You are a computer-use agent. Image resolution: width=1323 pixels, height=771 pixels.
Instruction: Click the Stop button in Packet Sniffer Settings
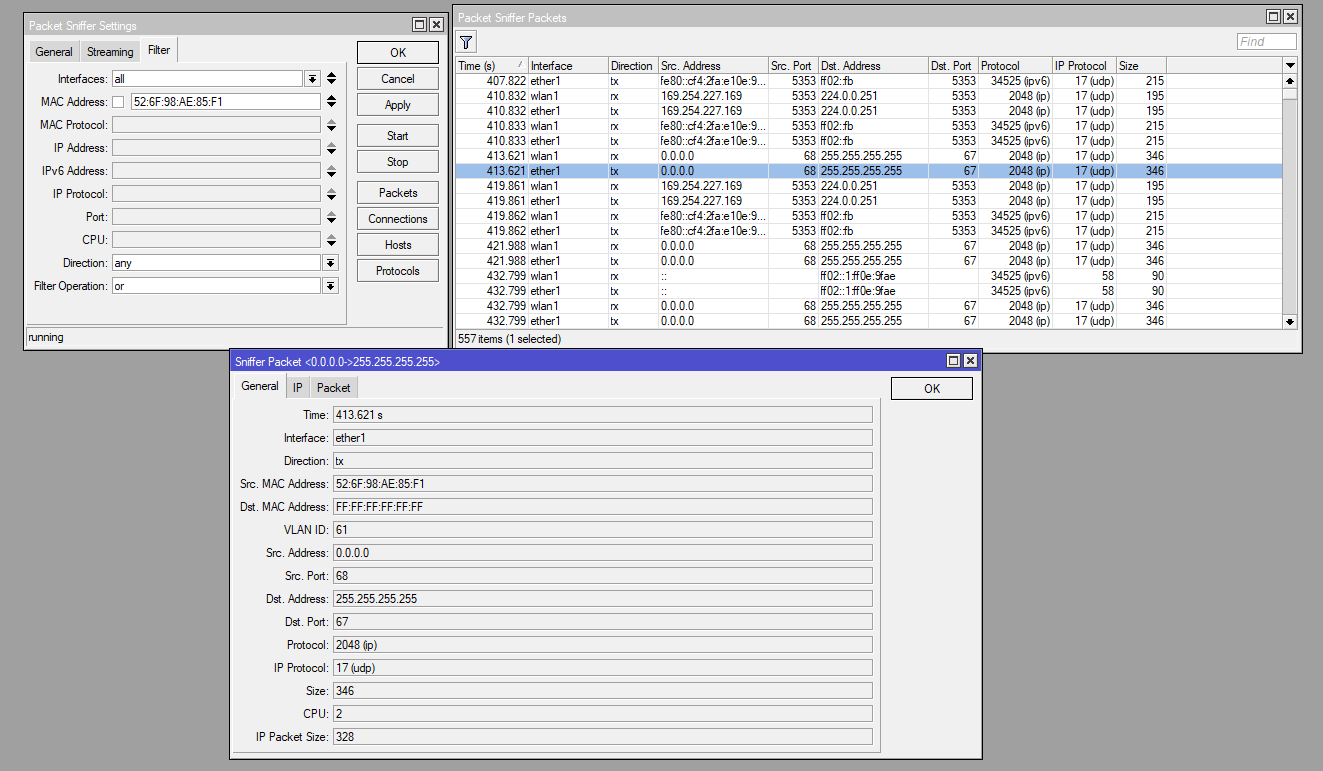[x=397, y=161]
